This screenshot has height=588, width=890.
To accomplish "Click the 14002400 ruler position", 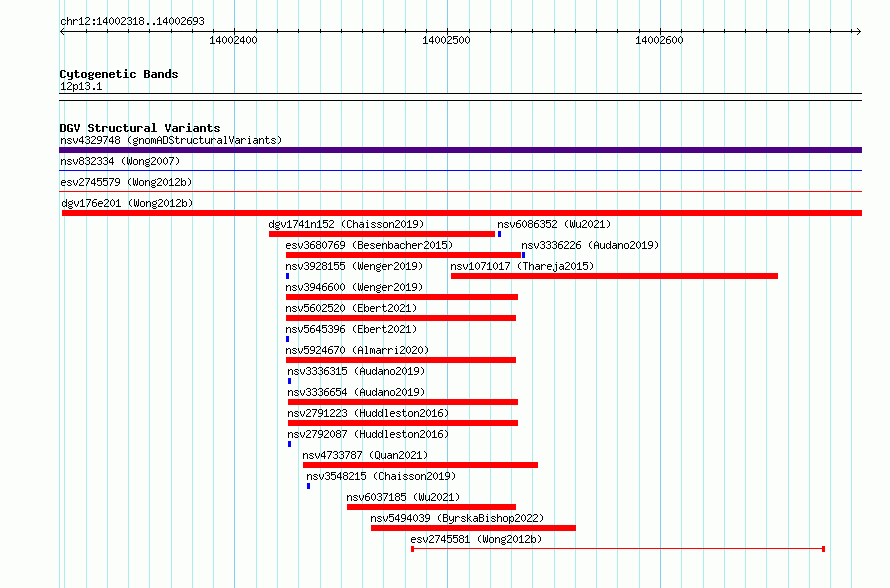I will pos(233,40).
